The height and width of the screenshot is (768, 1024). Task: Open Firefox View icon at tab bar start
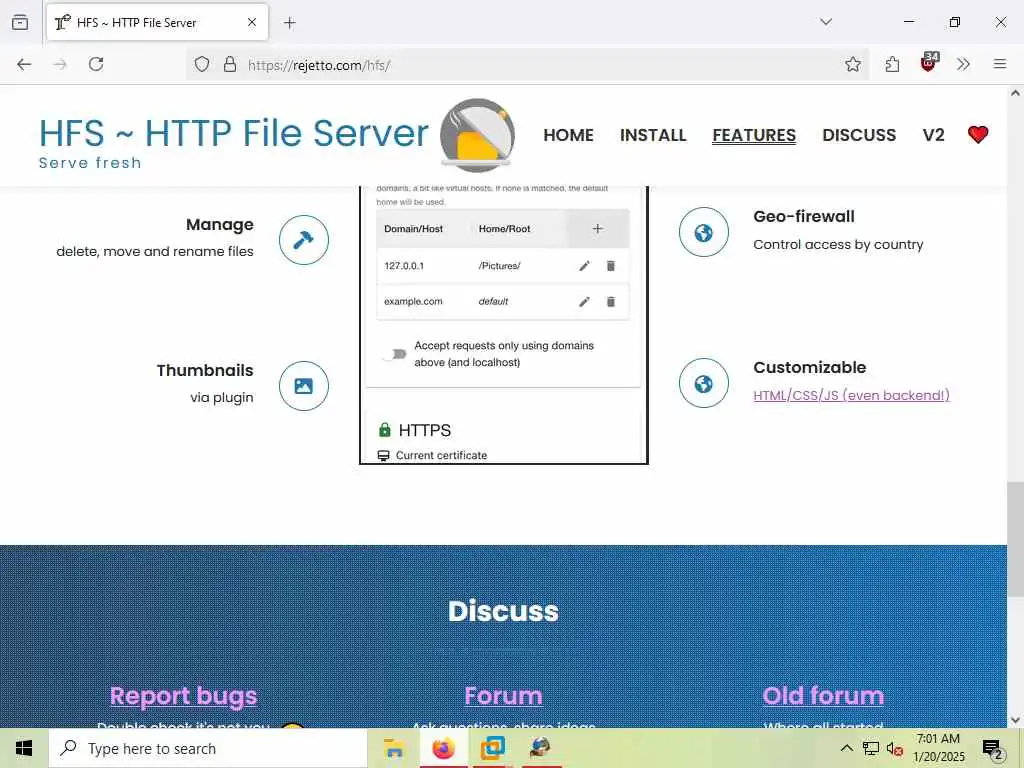click(x=20, y=23)
